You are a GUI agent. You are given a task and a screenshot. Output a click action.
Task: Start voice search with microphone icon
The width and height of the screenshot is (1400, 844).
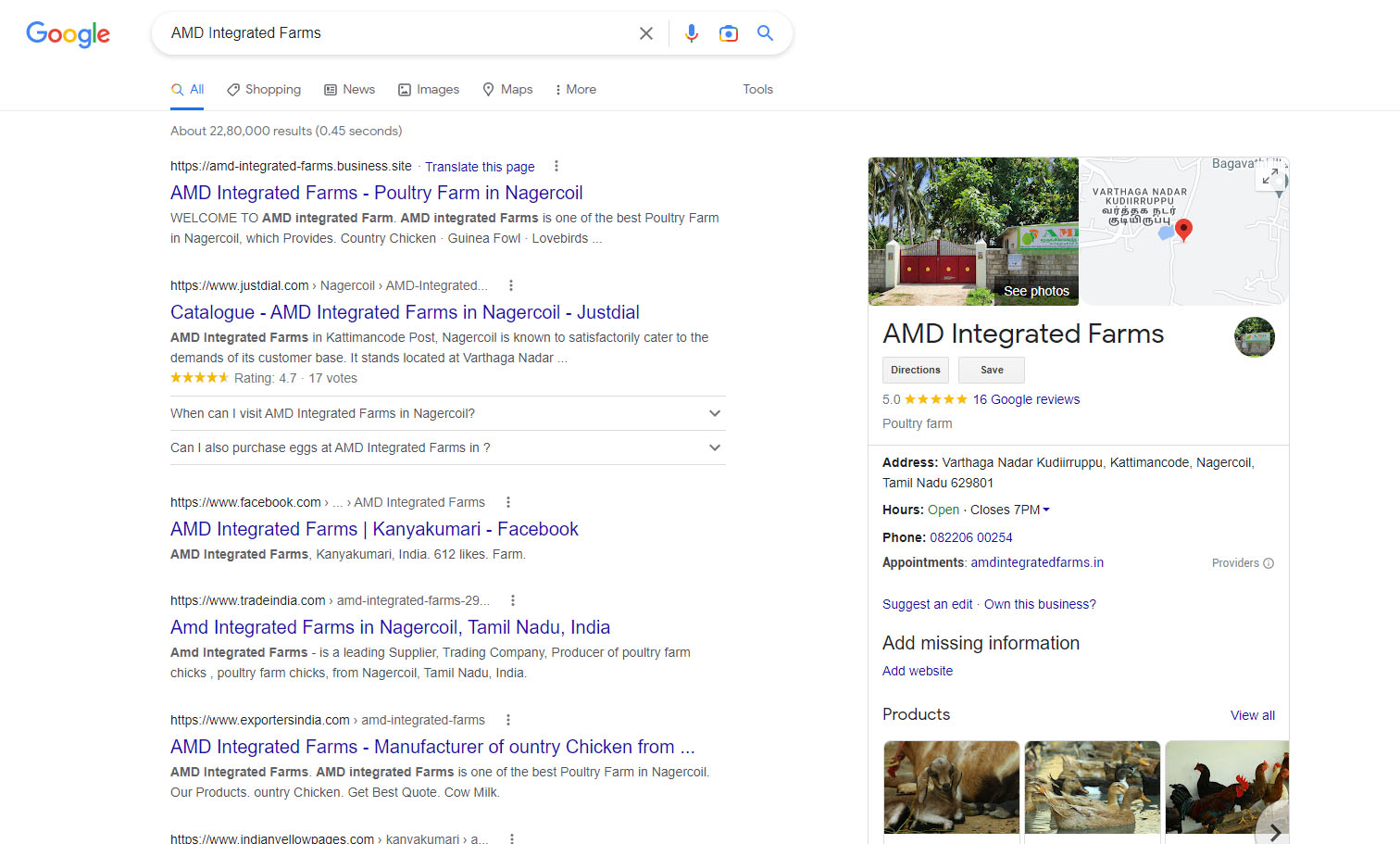tap(691, 33)
